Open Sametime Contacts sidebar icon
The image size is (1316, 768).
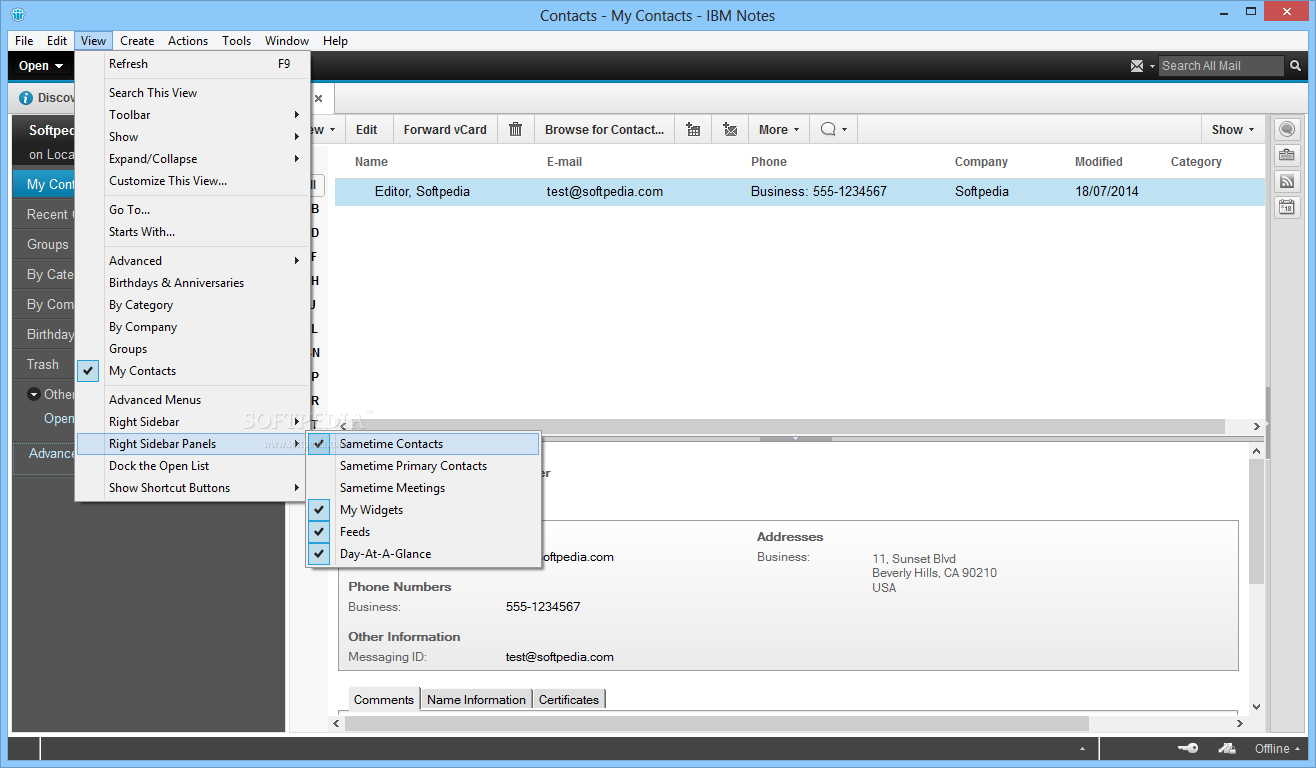(x=1286, y=129)
